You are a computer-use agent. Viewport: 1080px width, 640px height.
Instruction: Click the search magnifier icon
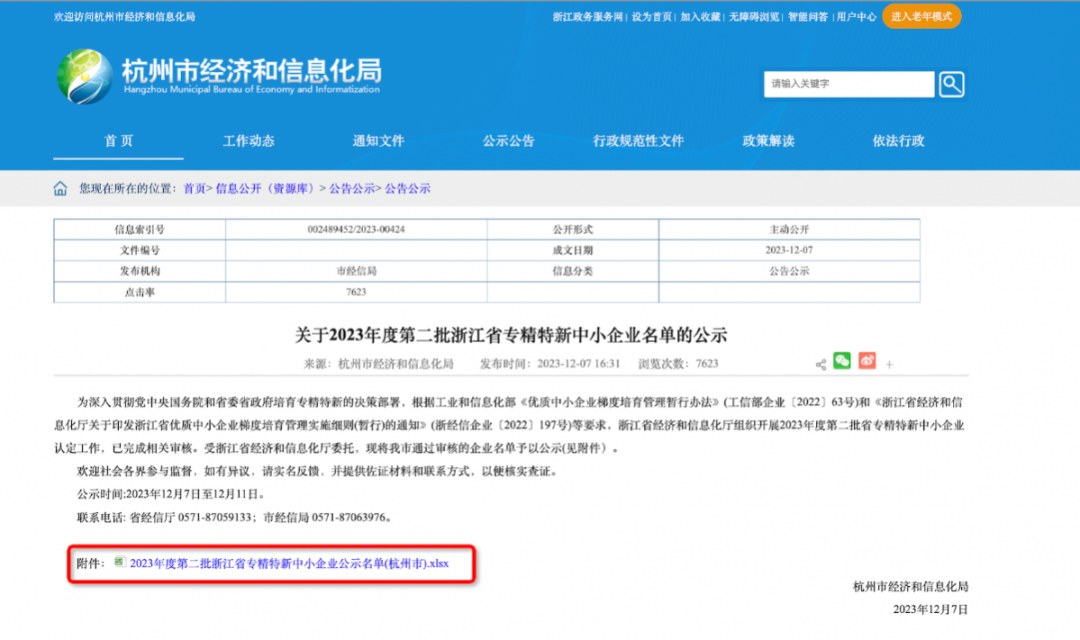pos(951,84)
